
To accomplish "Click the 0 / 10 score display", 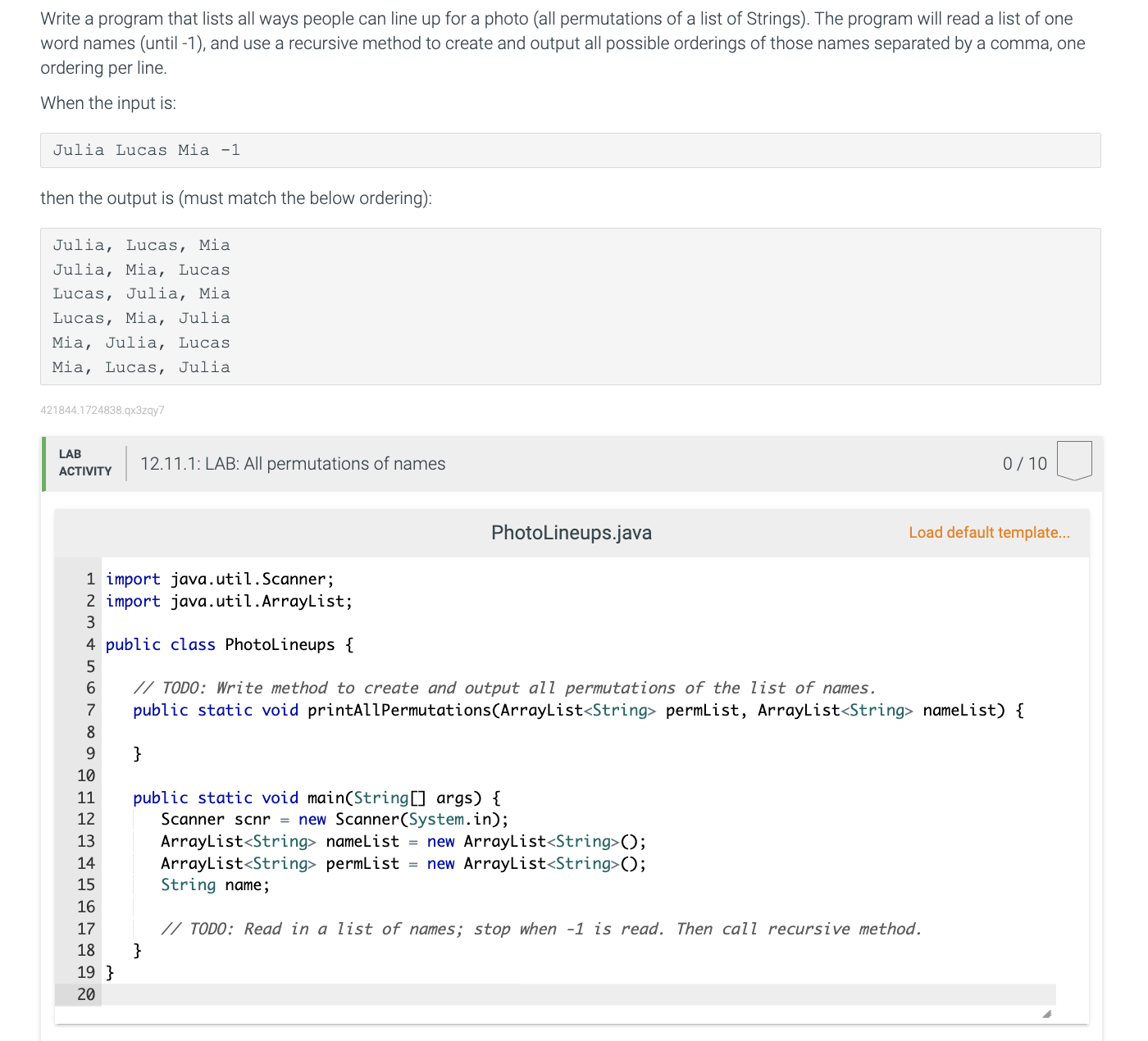I will click(x=1025, y=463).
